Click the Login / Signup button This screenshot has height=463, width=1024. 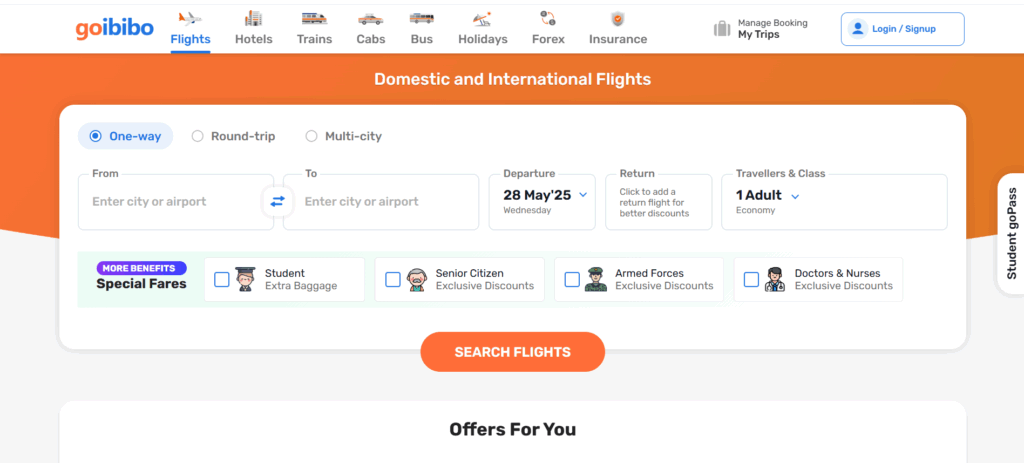pyautogui.click(x=902, y=29)
